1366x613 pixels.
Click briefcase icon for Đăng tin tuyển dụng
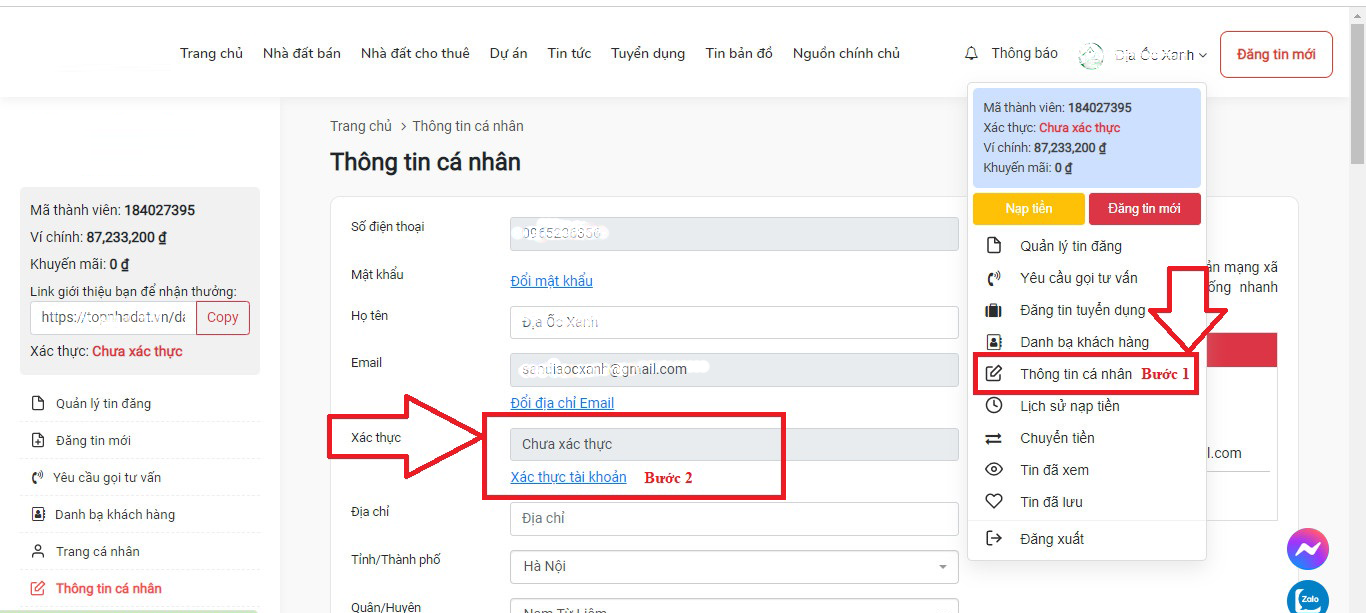[x=994, y=310]
